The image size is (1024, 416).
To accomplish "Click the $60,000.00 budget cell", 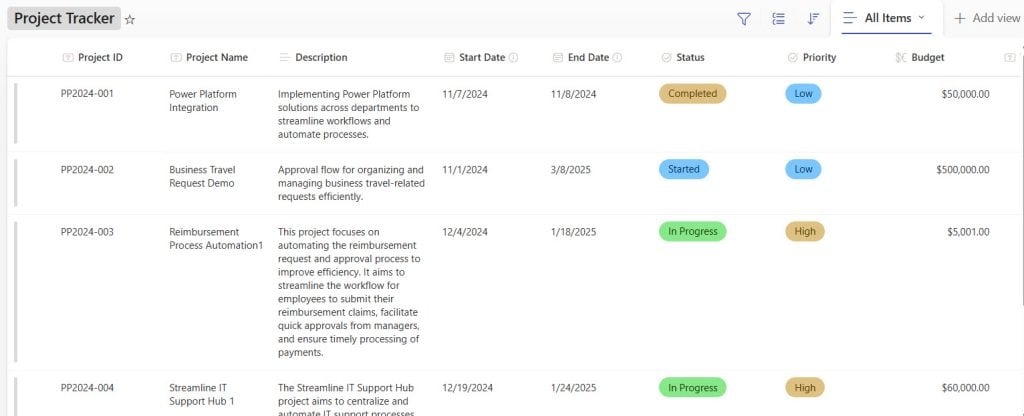I will pos(965,388).
